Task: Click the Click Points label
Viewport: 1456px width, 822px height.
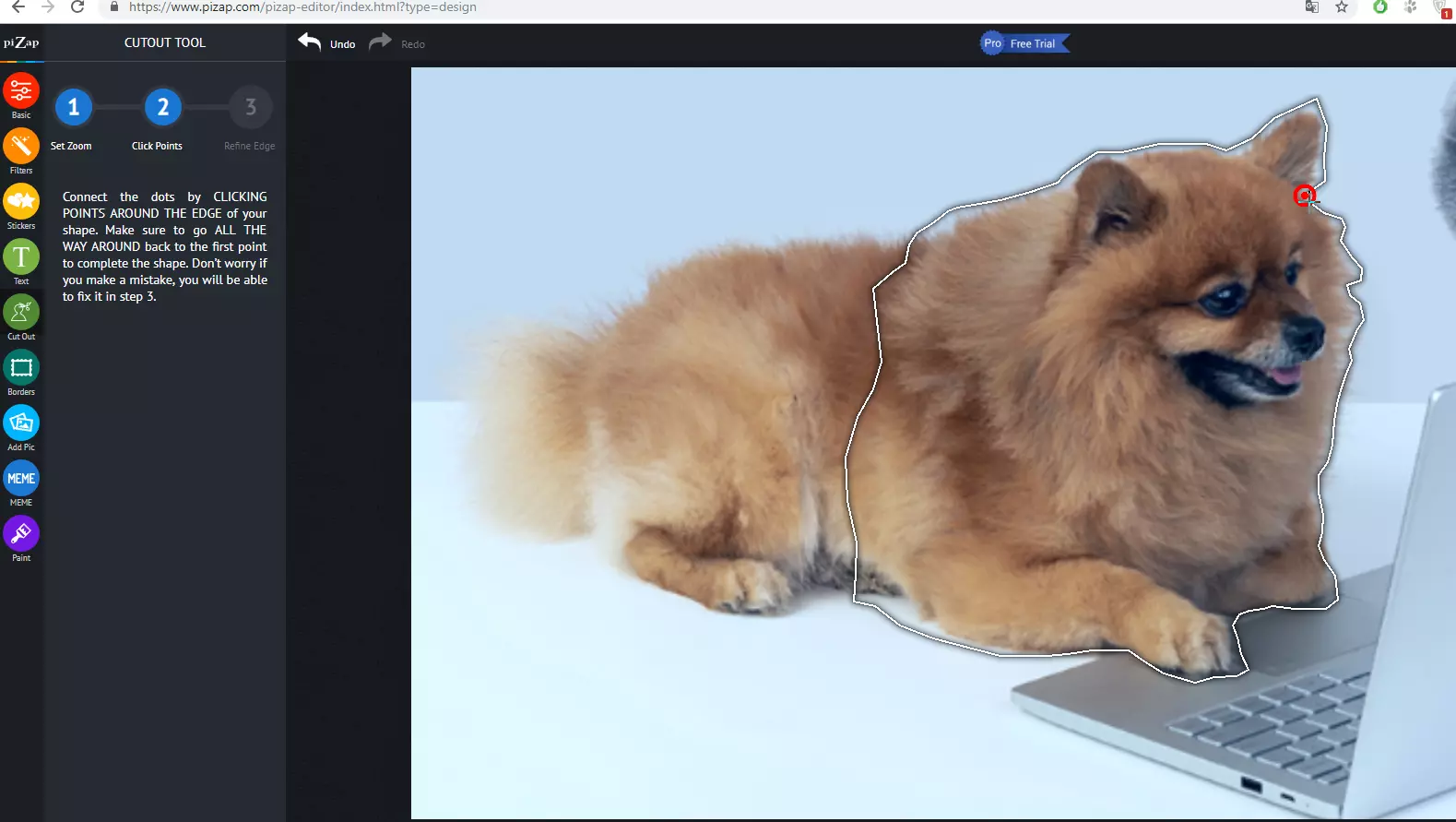Action: (157, 146)
